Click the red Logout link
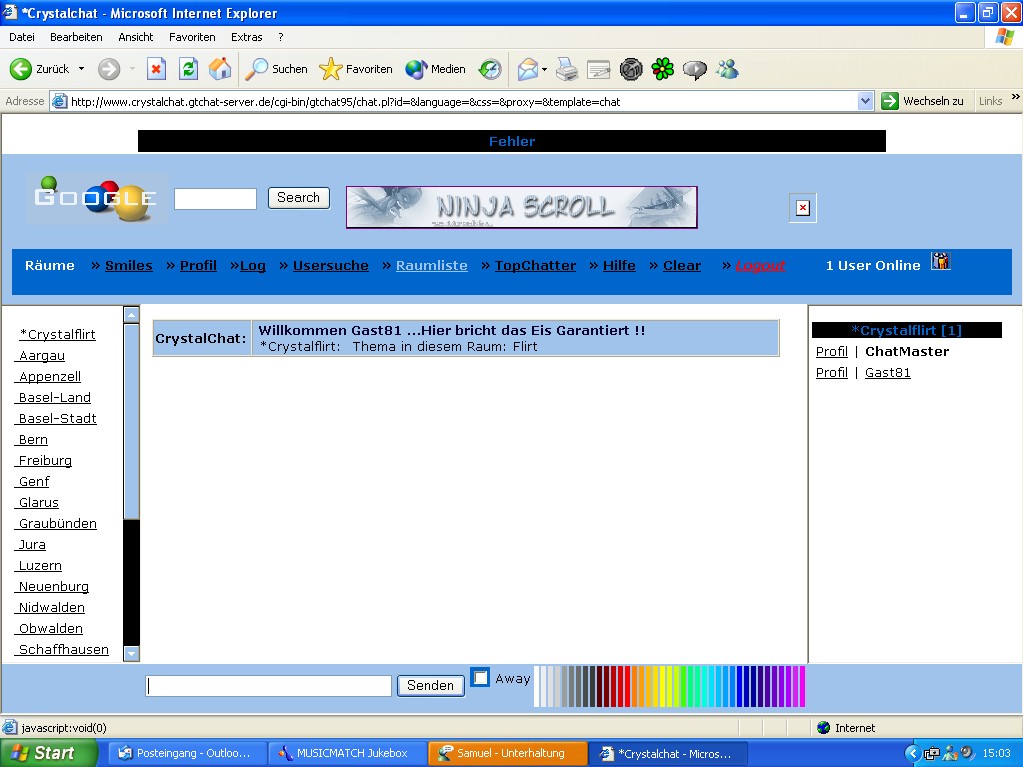This screenshot has width=1023, height=767. click(760, 266)
